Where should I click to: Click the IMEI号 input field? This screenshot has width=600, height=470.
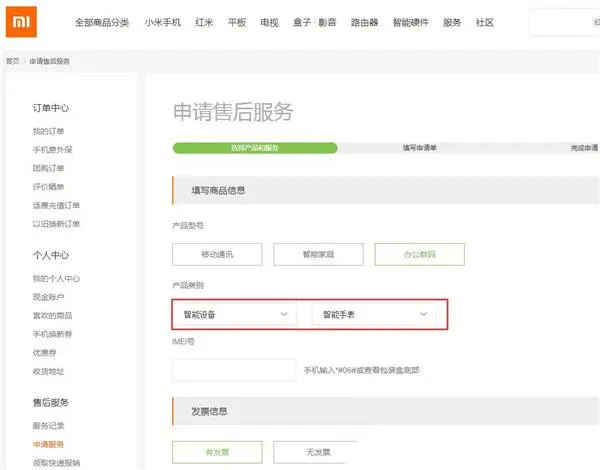(x=234, y=370)
